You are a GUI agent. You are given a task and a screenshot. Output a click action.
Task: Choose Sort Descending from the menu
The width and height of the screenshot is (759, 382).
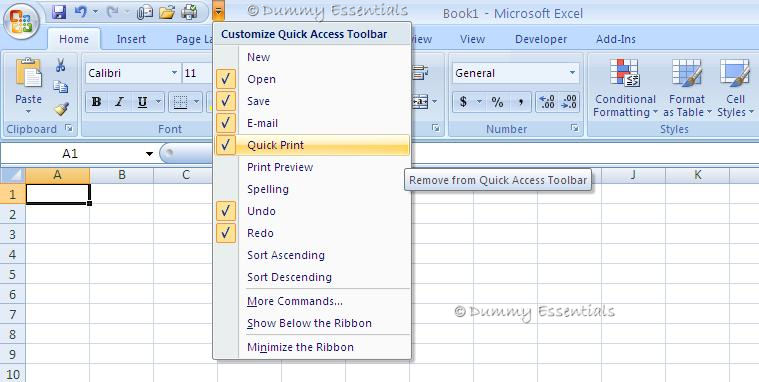(x=312, y=277)
